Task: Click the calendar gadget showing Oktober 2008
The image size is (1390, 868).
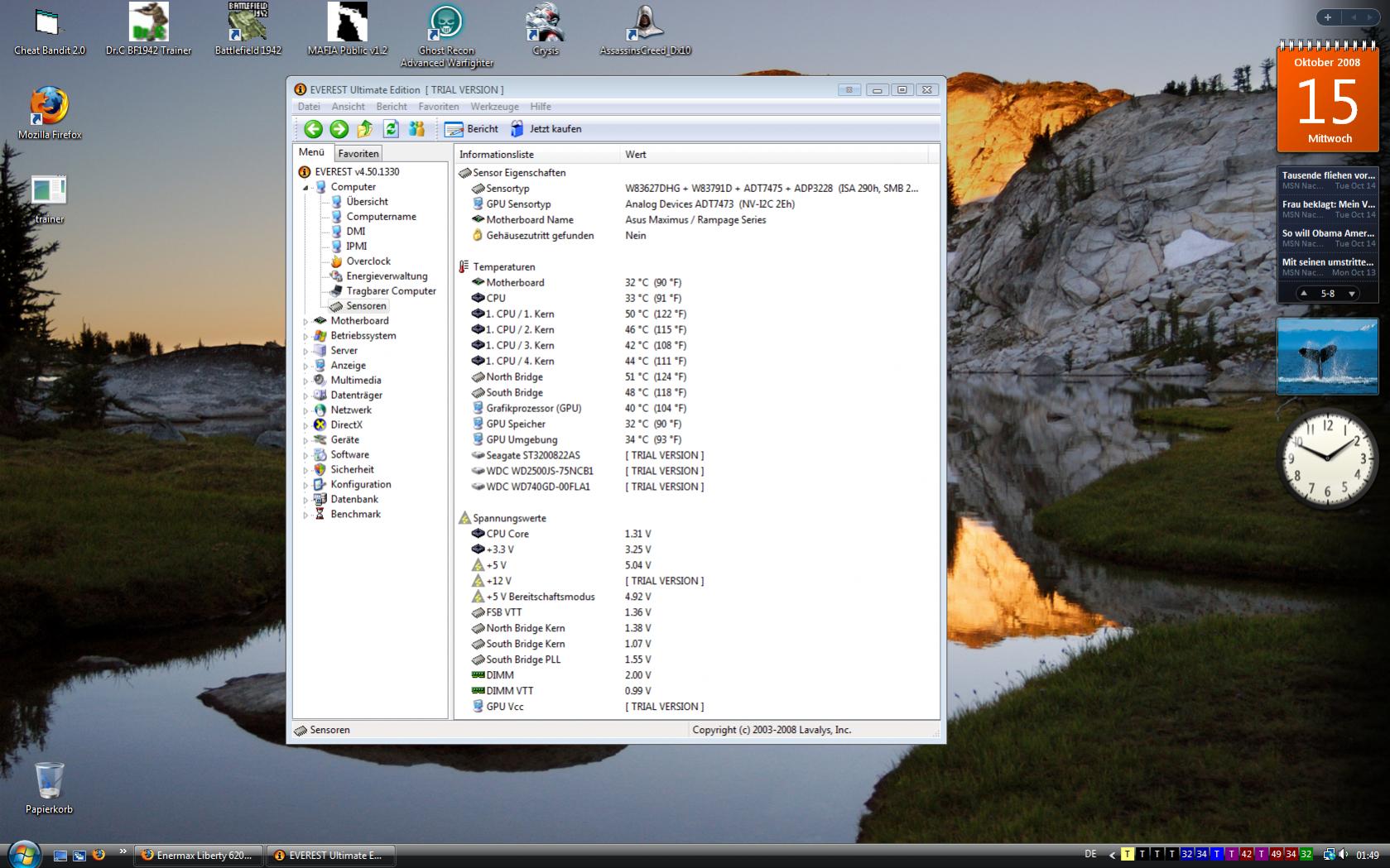Action: [x=1328, y=98]
